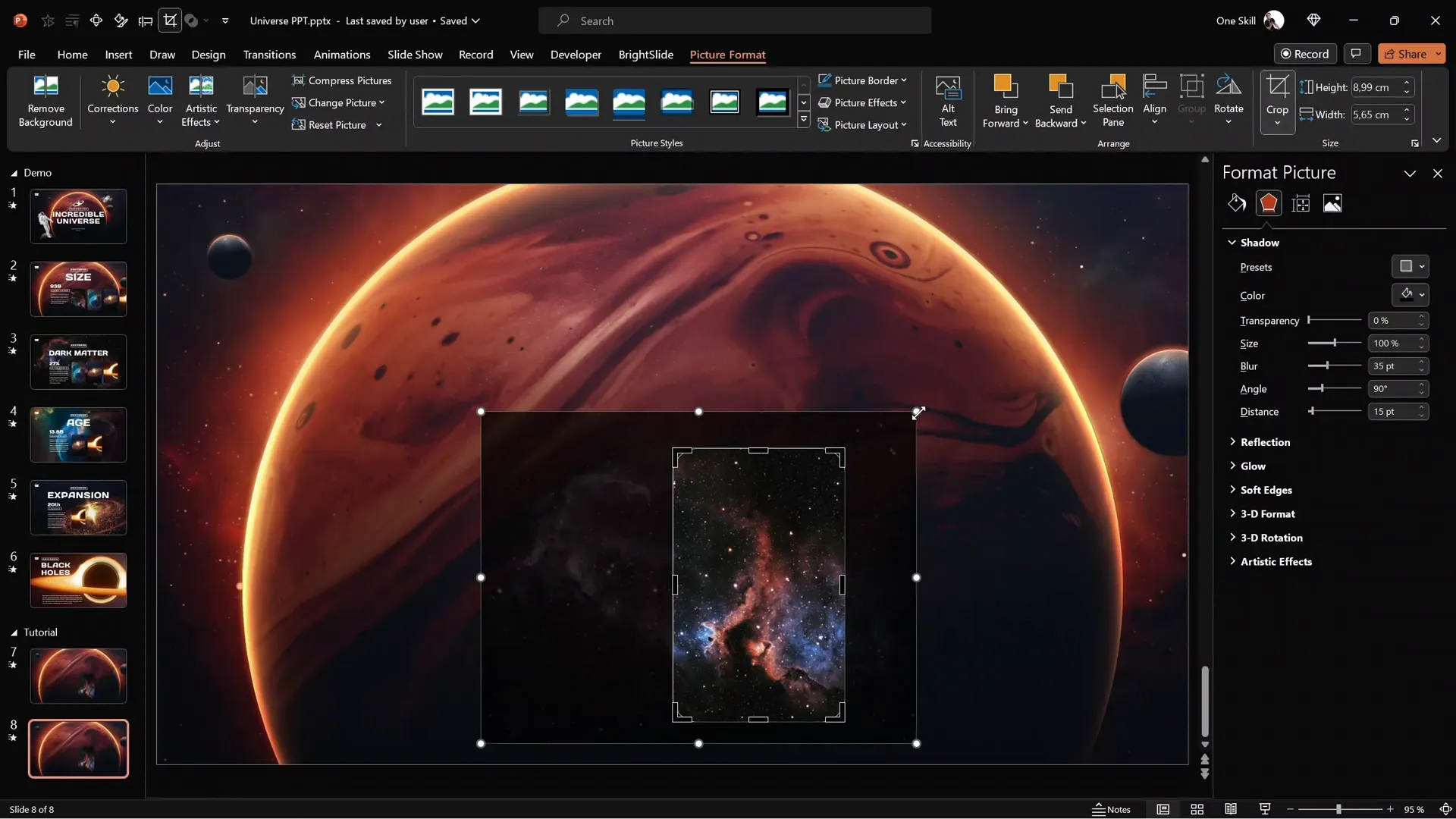Click the Bring Forward icon
Image resolution: width=1456 pixels, height=819 pixels.
[1006, 87]
